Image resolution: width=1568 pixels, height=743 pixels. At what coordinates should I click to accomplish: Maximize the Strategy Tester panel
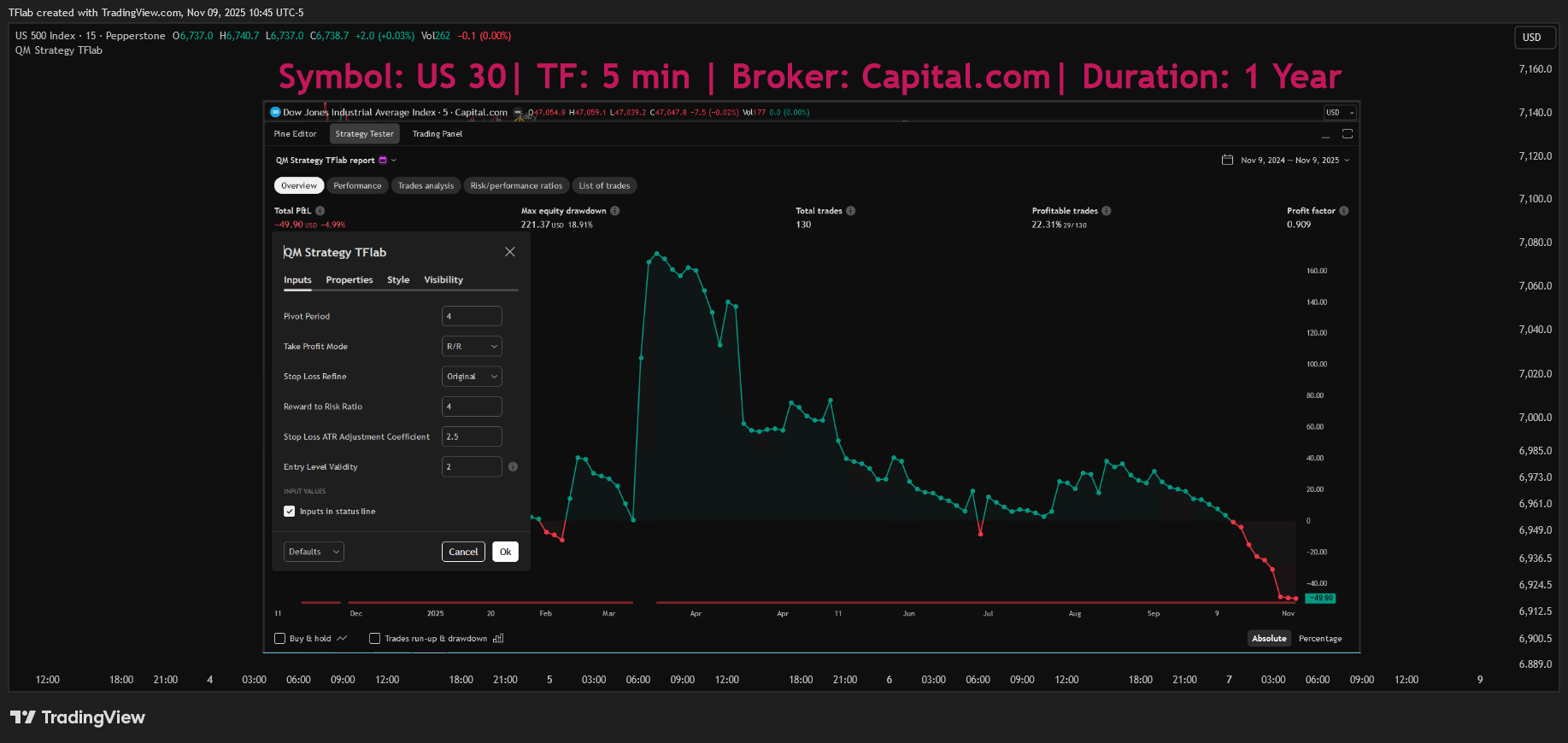1348,134
